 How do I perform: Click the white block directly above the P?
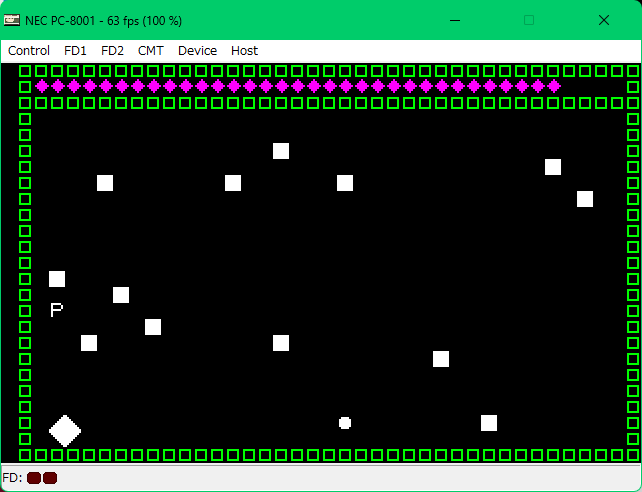[57, 279]
